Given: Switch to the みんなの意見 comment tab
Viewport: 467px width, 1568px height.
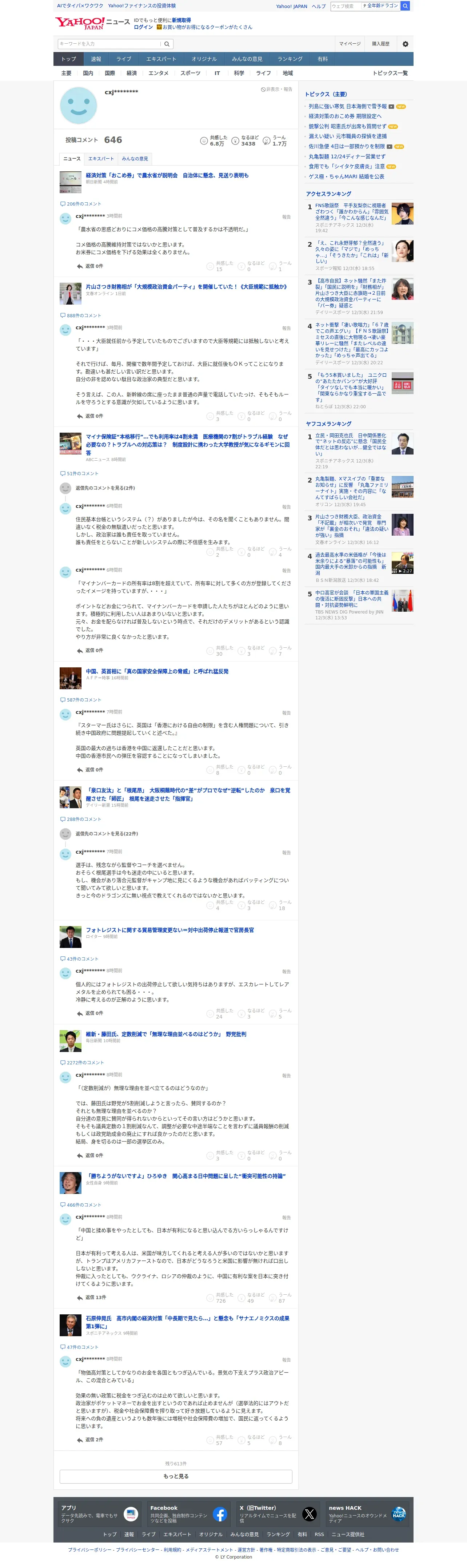Looking at the screenshot, I should coord(135,159).
